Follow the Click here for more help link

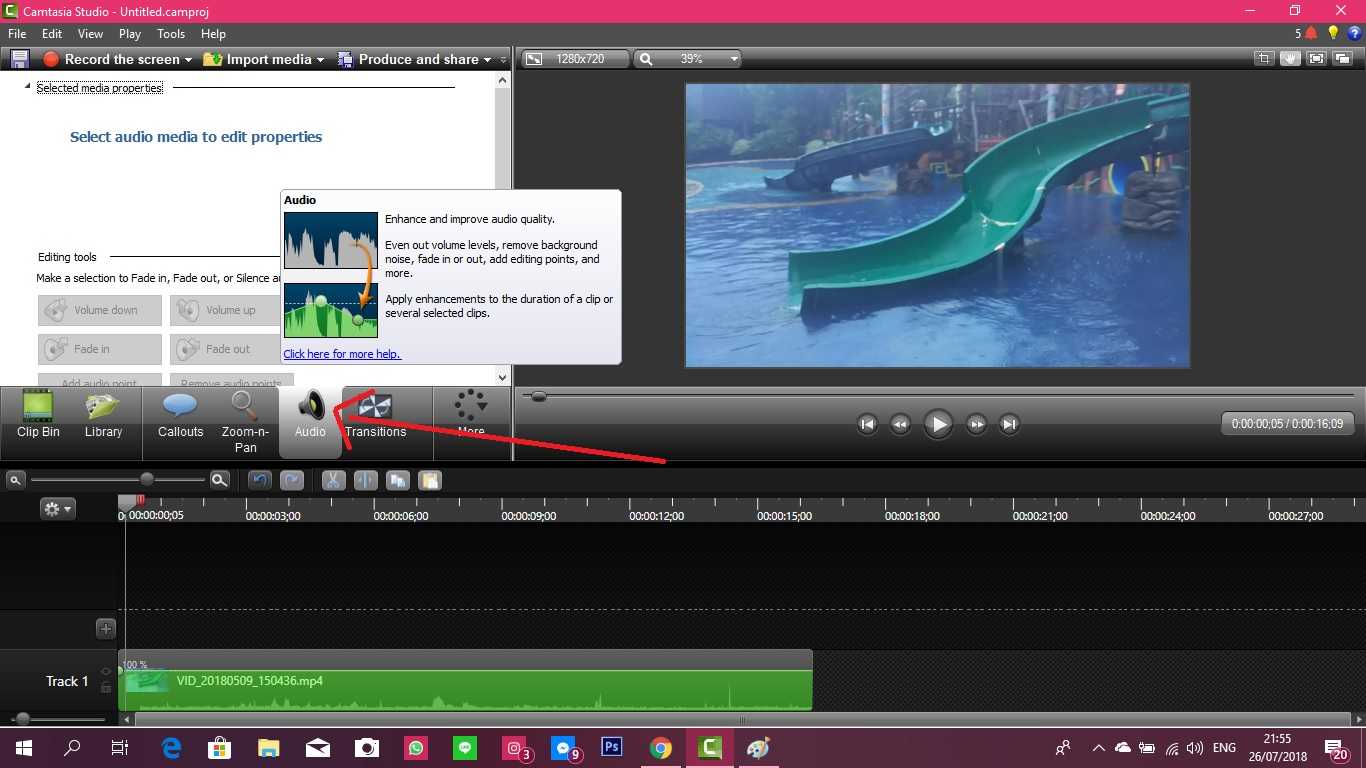342,354
